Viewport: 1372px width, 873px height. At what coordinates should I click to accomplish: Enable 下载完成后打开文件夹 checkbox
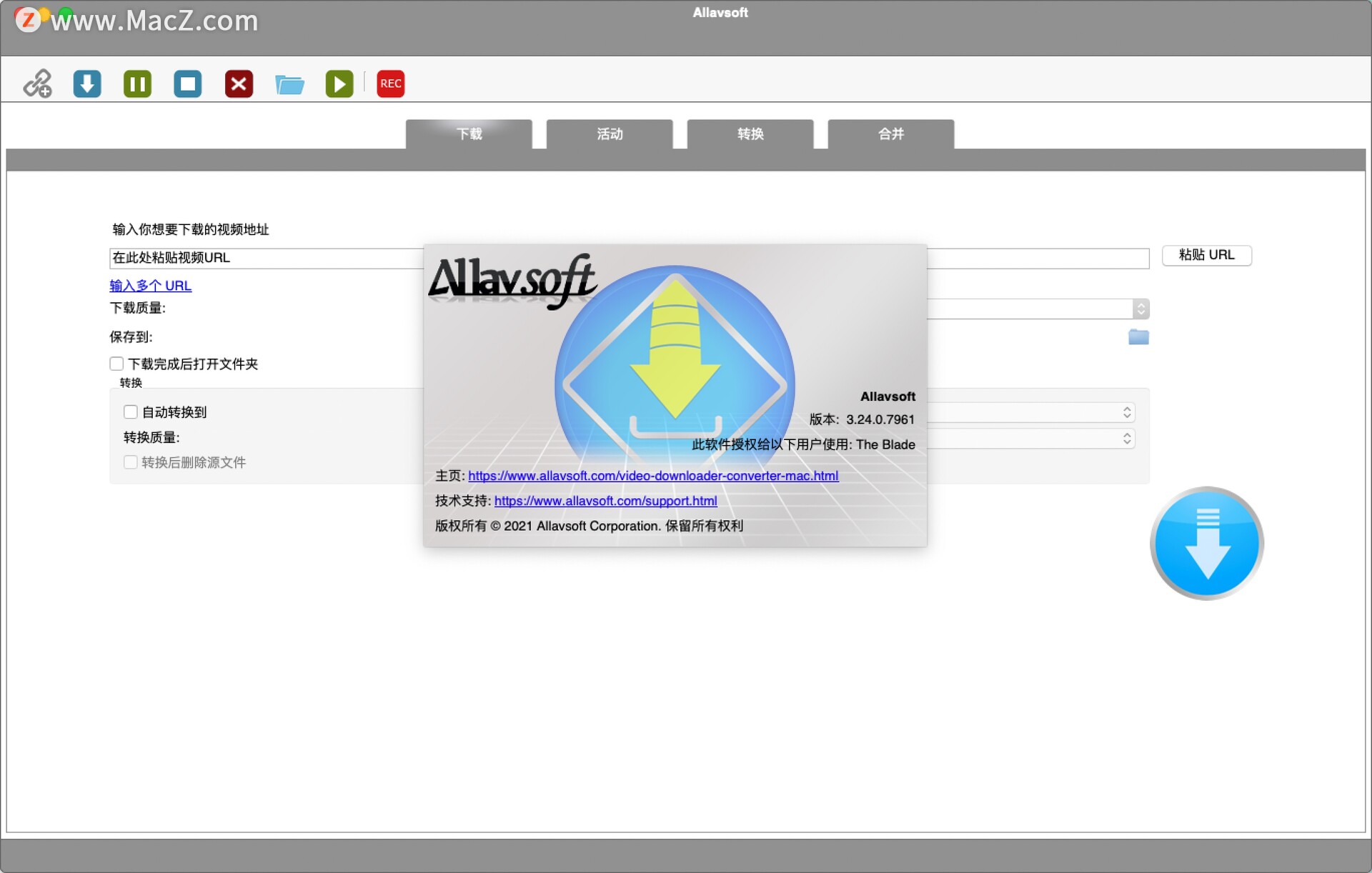pos(117,364)
